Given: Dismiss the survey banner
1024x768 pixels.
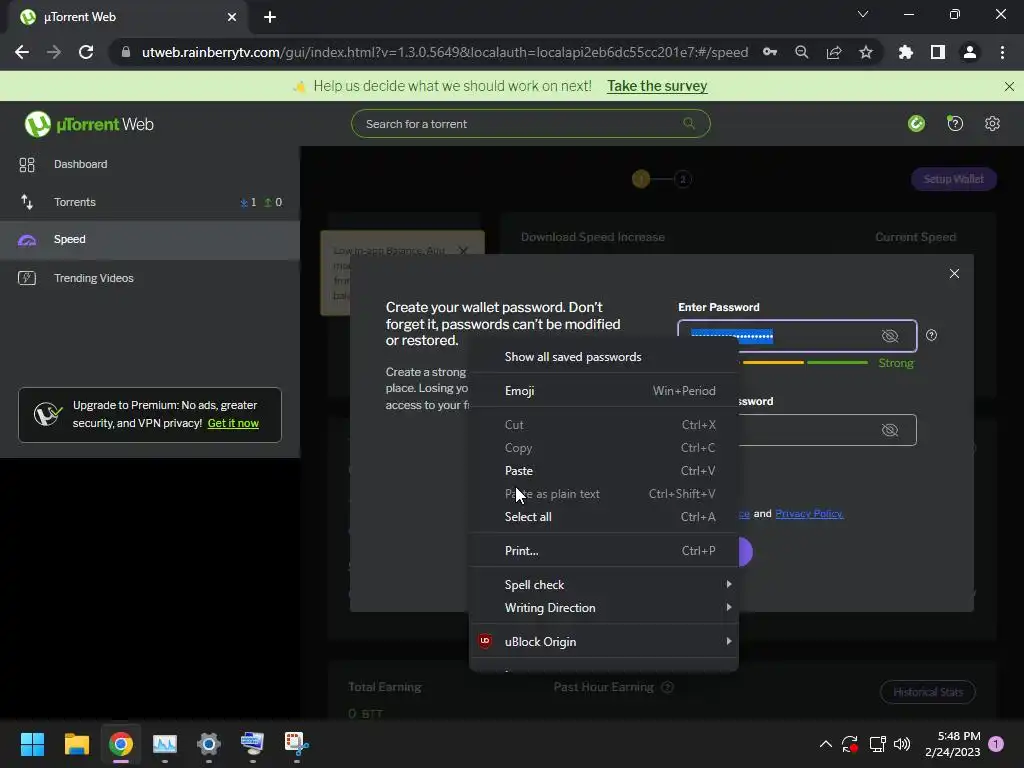Looking at the screenshot, I should pos(1009,86).
